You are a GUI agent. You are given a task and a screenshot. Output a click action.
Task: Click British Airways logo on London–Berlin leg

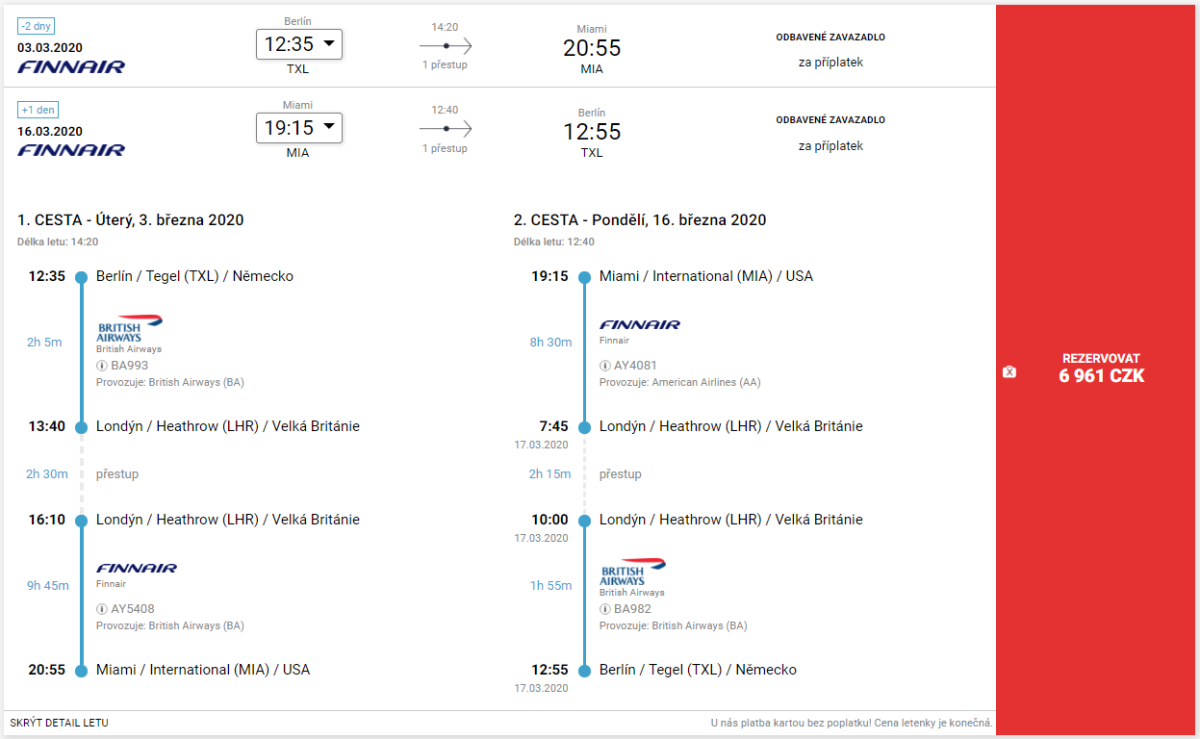coord(632,571)
